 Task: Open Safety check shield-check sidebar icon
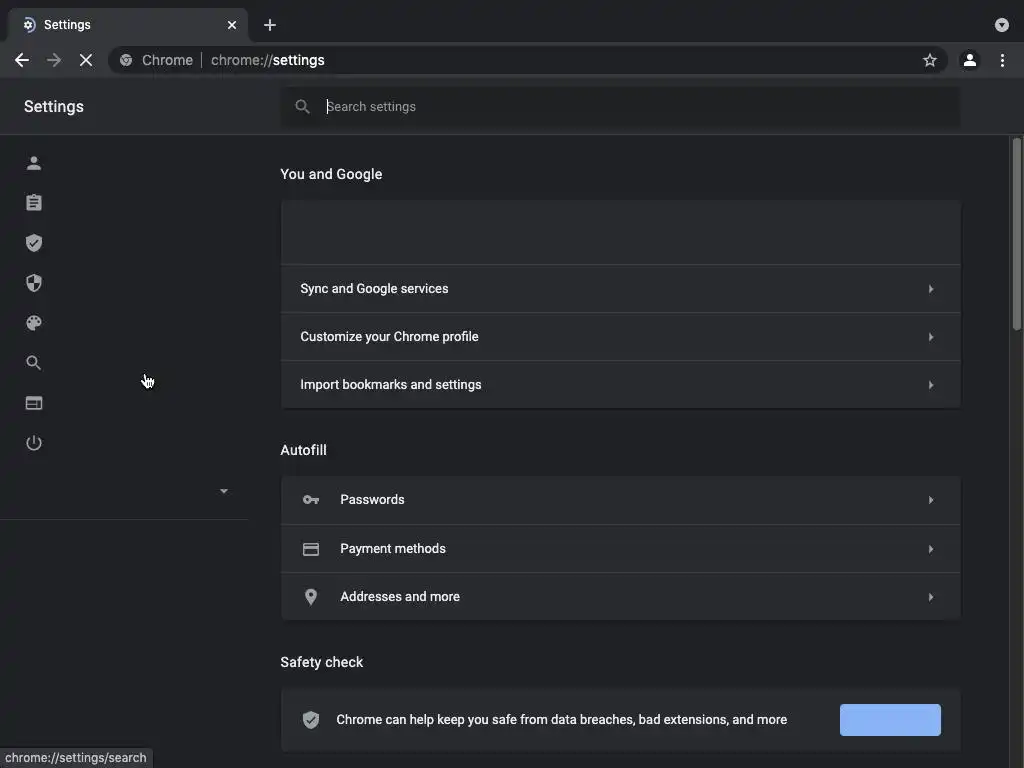point(34,243)
